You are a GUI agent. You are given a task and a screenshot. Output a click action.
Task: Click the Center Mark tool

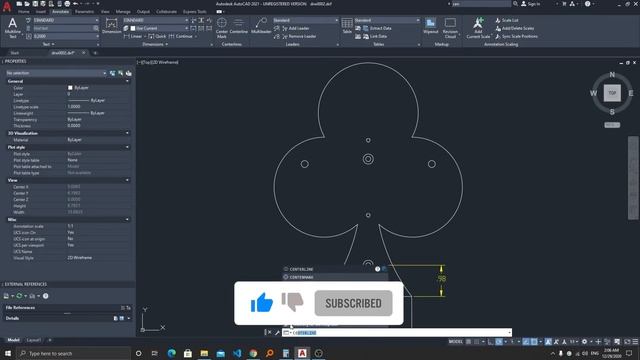click(222, 28)
